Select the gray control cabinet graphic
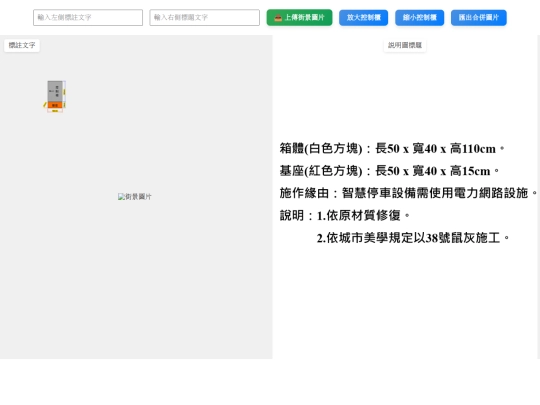This screenshot has height=405, width=540. 55,91
